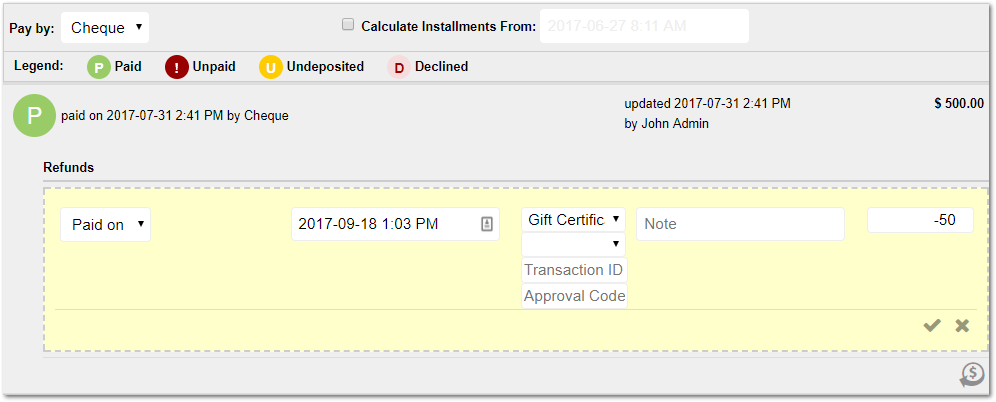Click the refund date field 2017-09-18
Screen dimensions: 996x402
[x=385, y=224]
